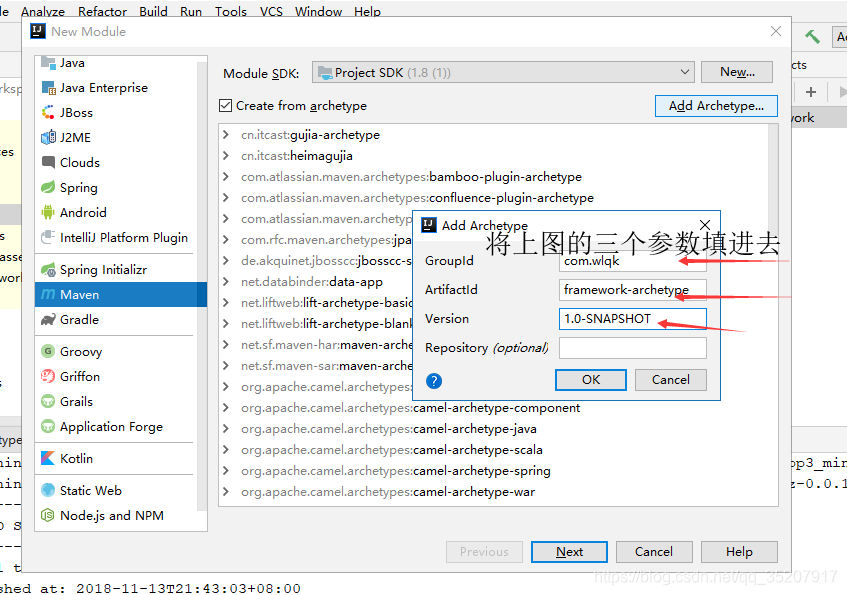Click the GroupId input field
The image size is (847, 595).
click(633, 261)
